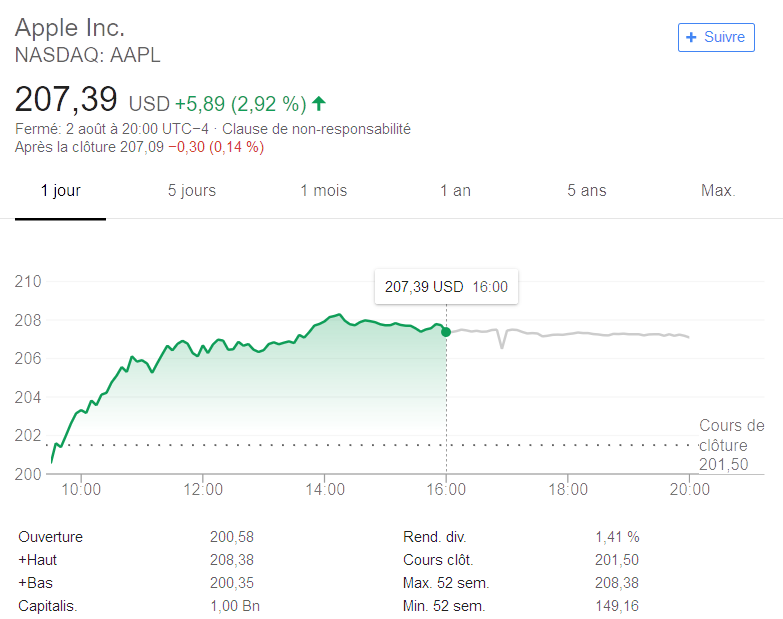Screen dimensions: 783x619
Task: Open the "Clause de non-responsabilité" link
Action: (x=316, y=129)
